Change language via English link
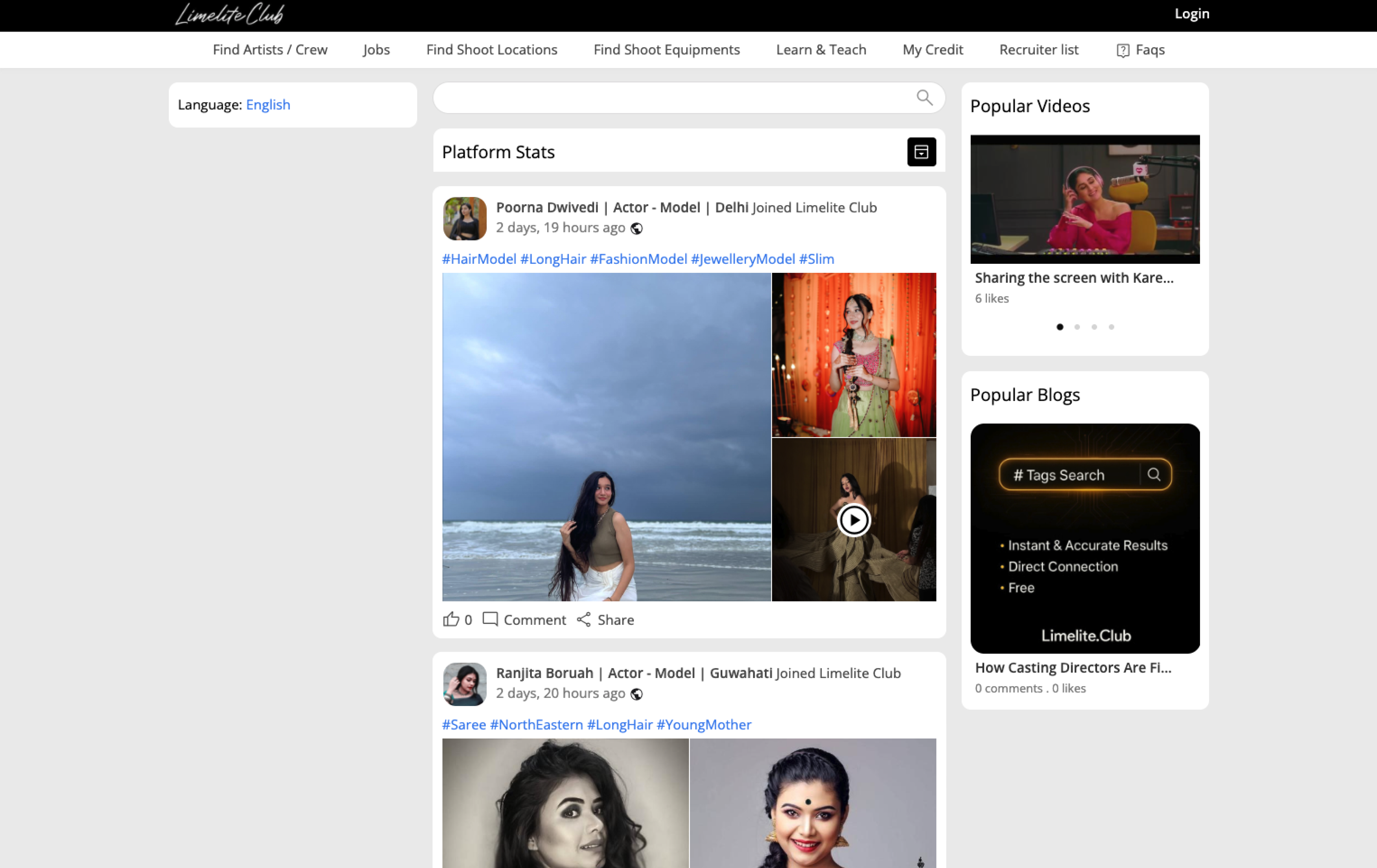The width and height of the screenshot is (1377, 868). pyautogui.click(x=268, y=105)
